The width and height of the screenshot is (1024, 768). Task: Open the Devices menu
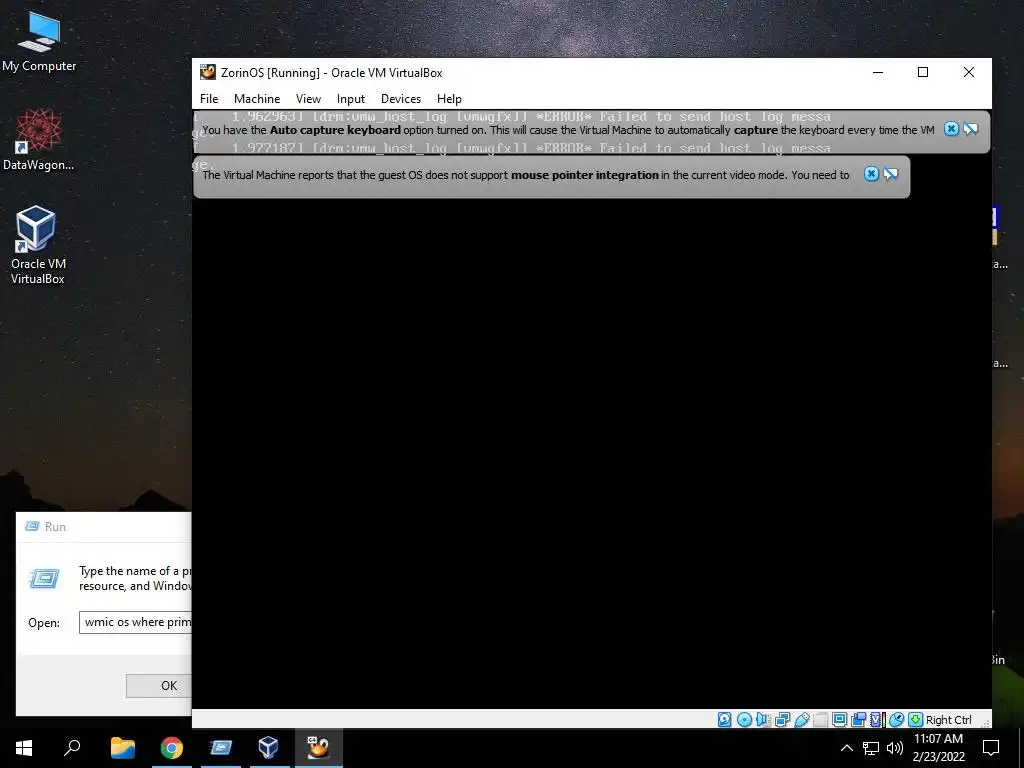click(401, 99)
